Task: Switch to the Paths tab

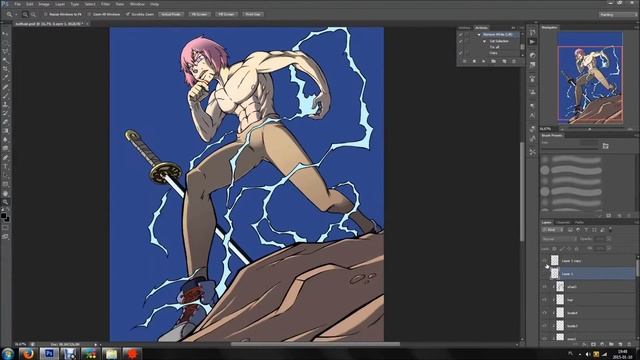Action: 579,222
